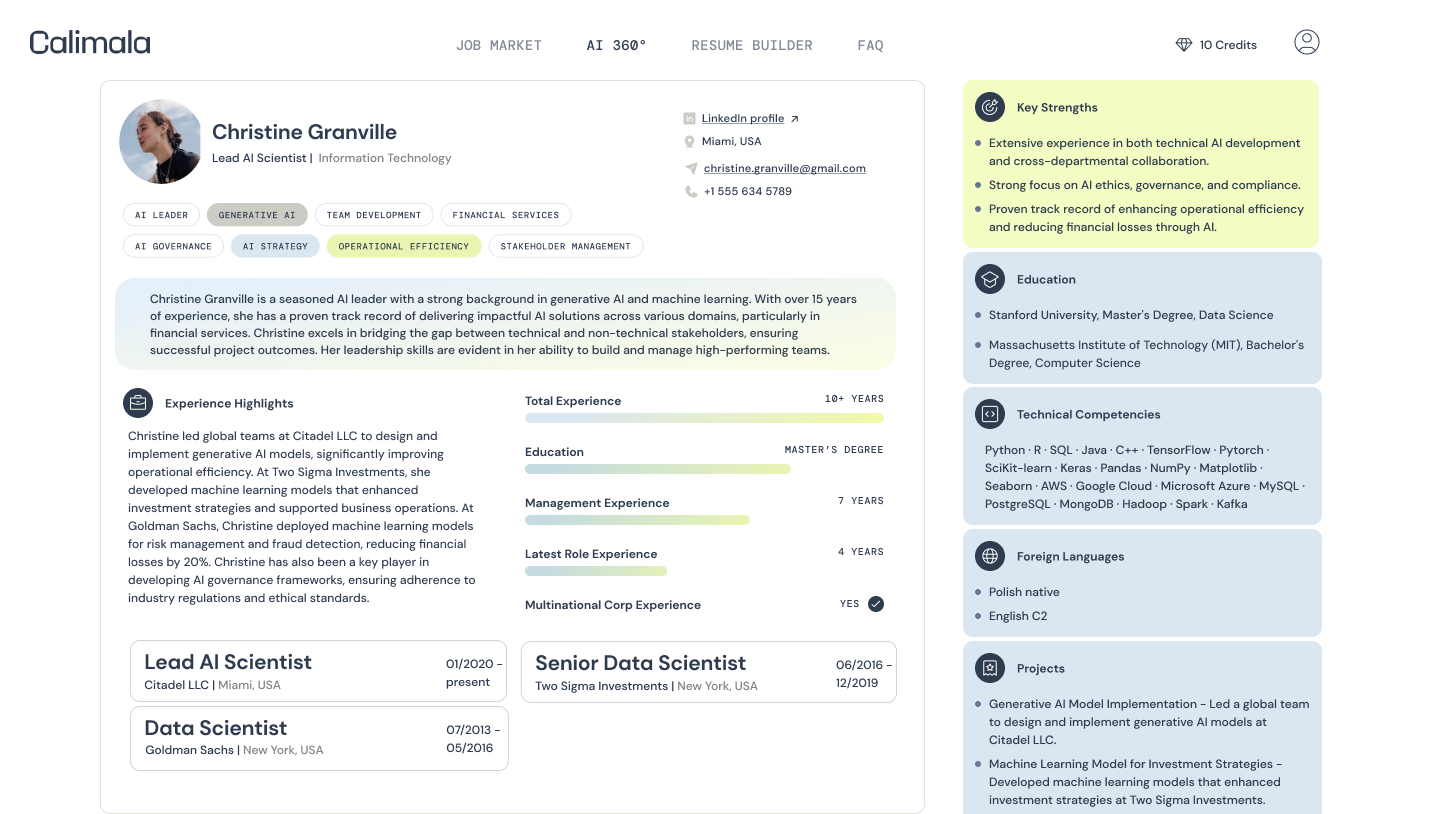Click the Technical Competencies code icon
Viewport: 1440px width, 814px height.
point(990,414)
